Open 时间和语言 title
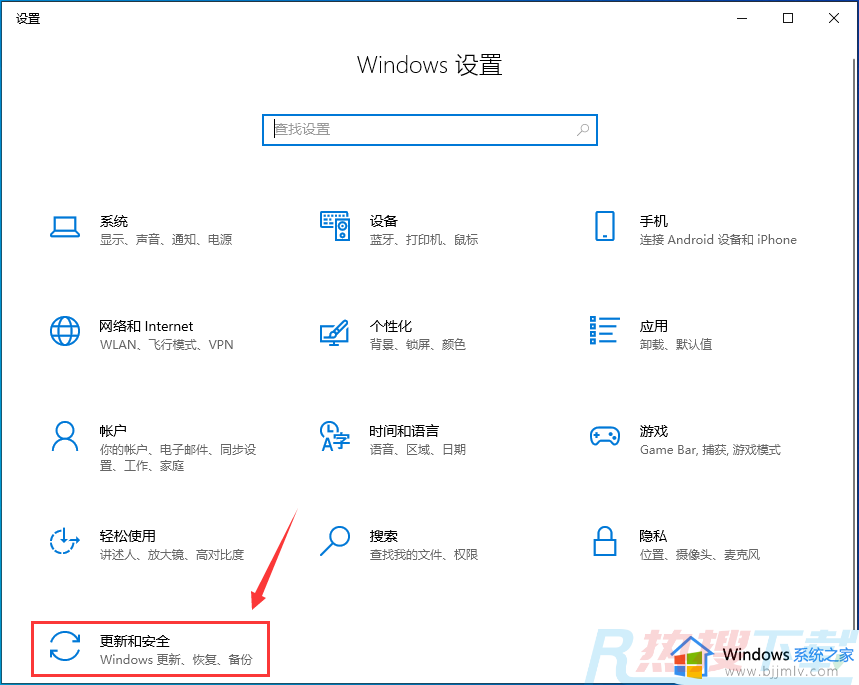The image size is (859, 685). [x=404, y=431]
